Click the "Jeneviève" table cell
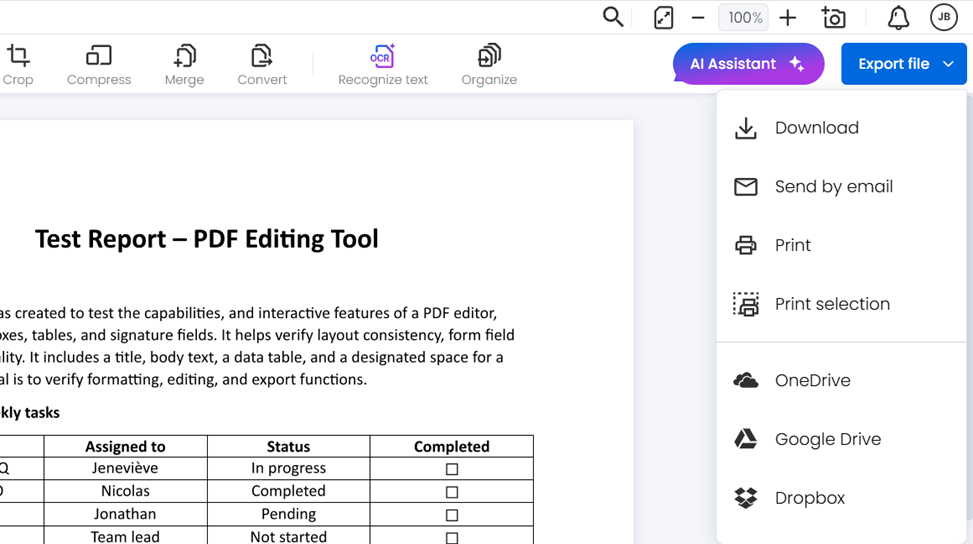973x544 pixels. point(125,468)
